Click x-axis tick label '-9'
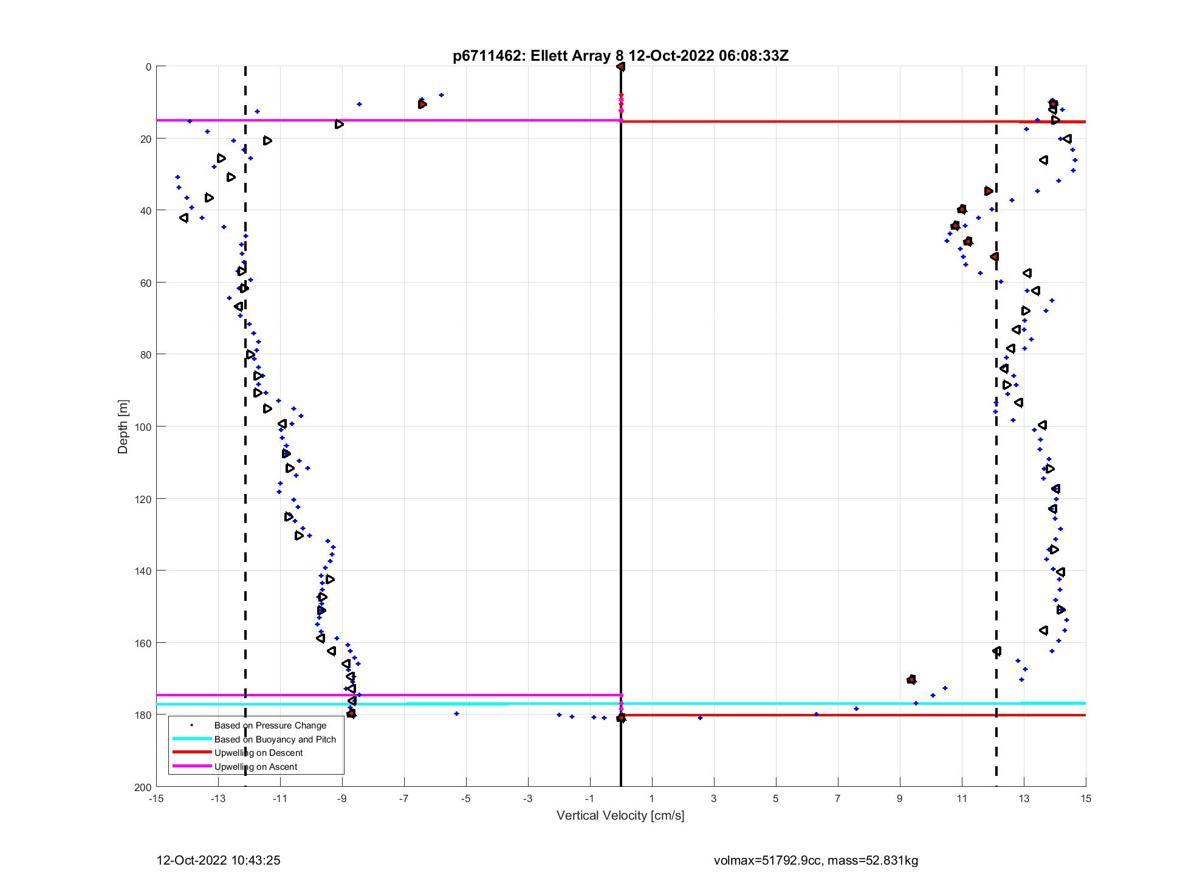 [342, 798]
